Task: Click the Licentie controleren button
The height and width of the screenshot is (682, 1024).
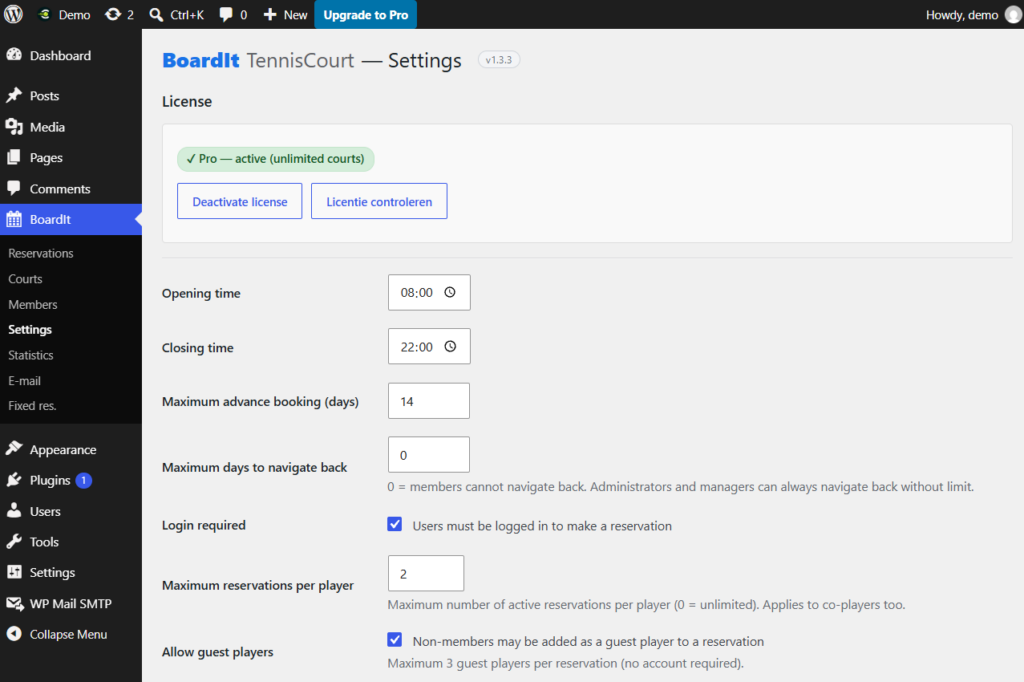Action: click(379, 201)
